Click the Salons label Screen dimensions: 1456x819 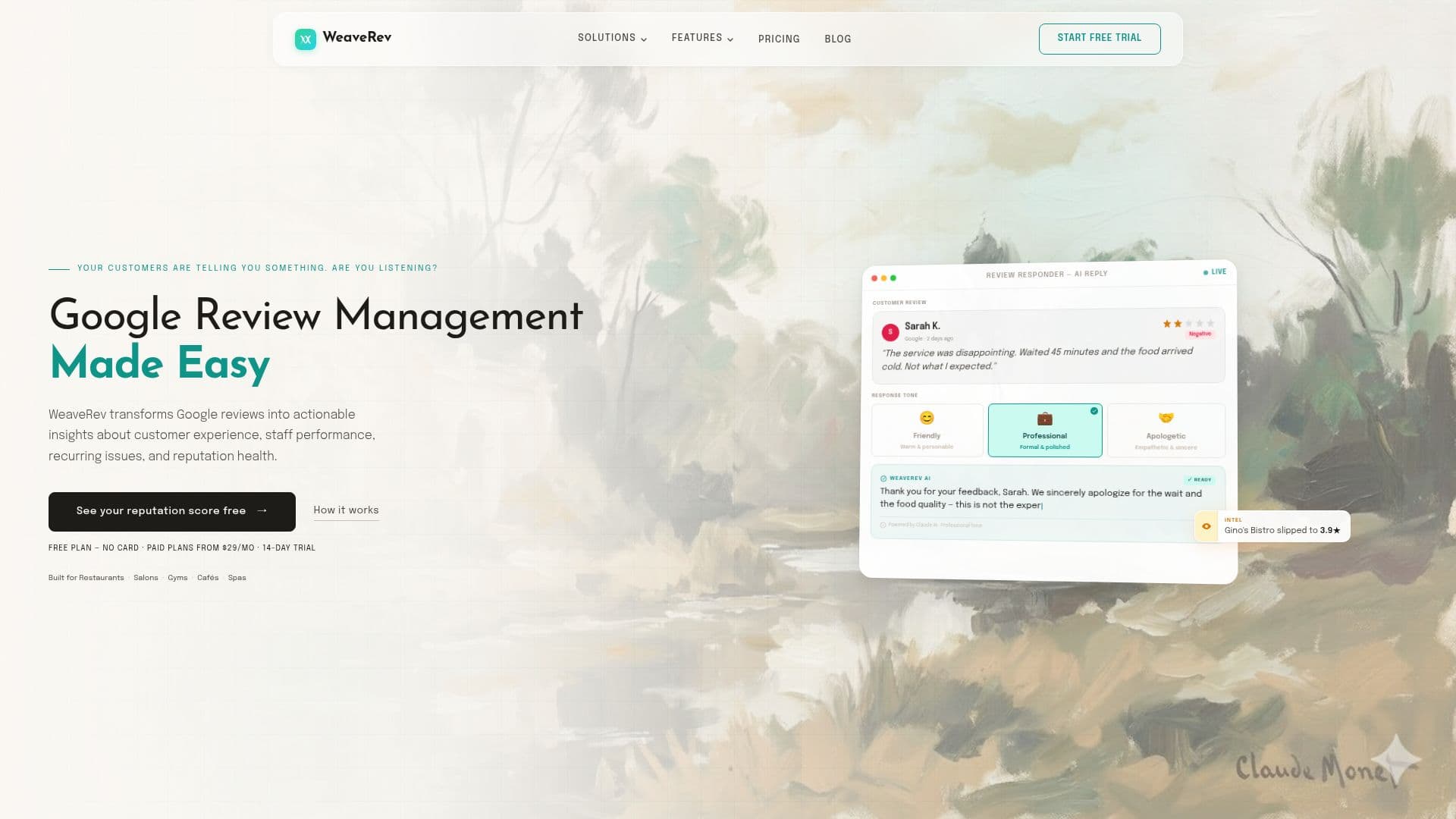click(146, 578)
